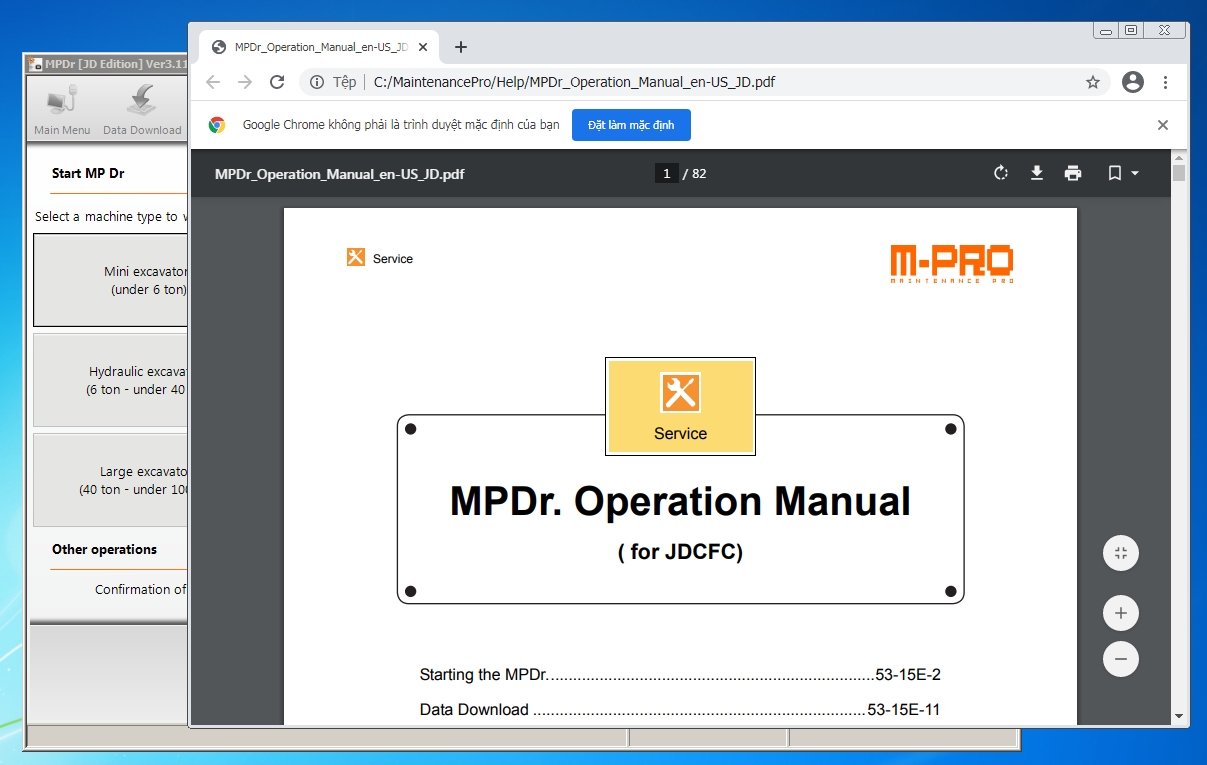Click the browser back navigation arrow
The height and width of the screenshot is (765, 1207).
pyautogui.click(x=212, y=82)
